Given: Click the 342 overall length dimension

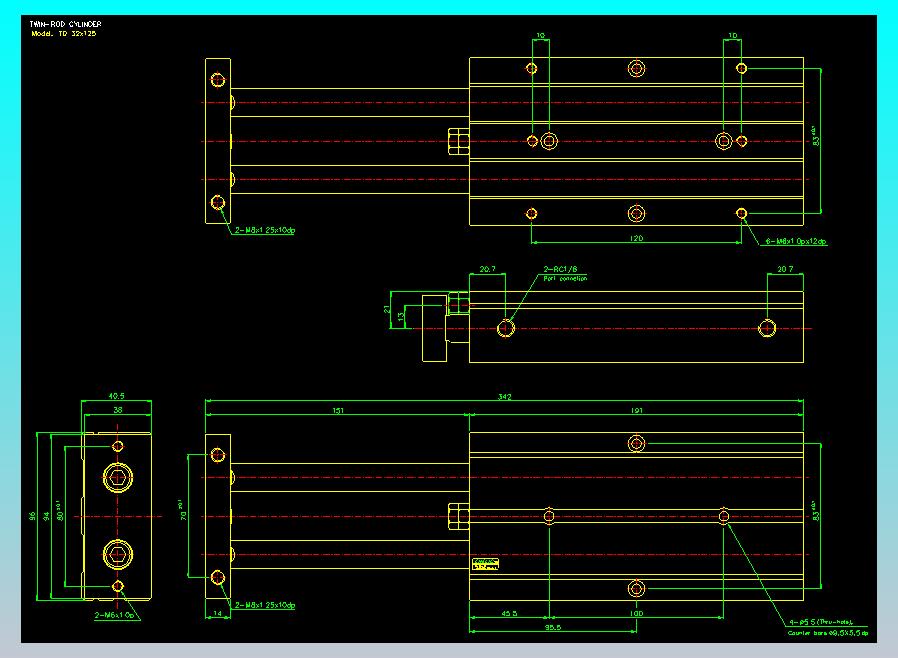Looking at the screenshot, I should point(505,396).
